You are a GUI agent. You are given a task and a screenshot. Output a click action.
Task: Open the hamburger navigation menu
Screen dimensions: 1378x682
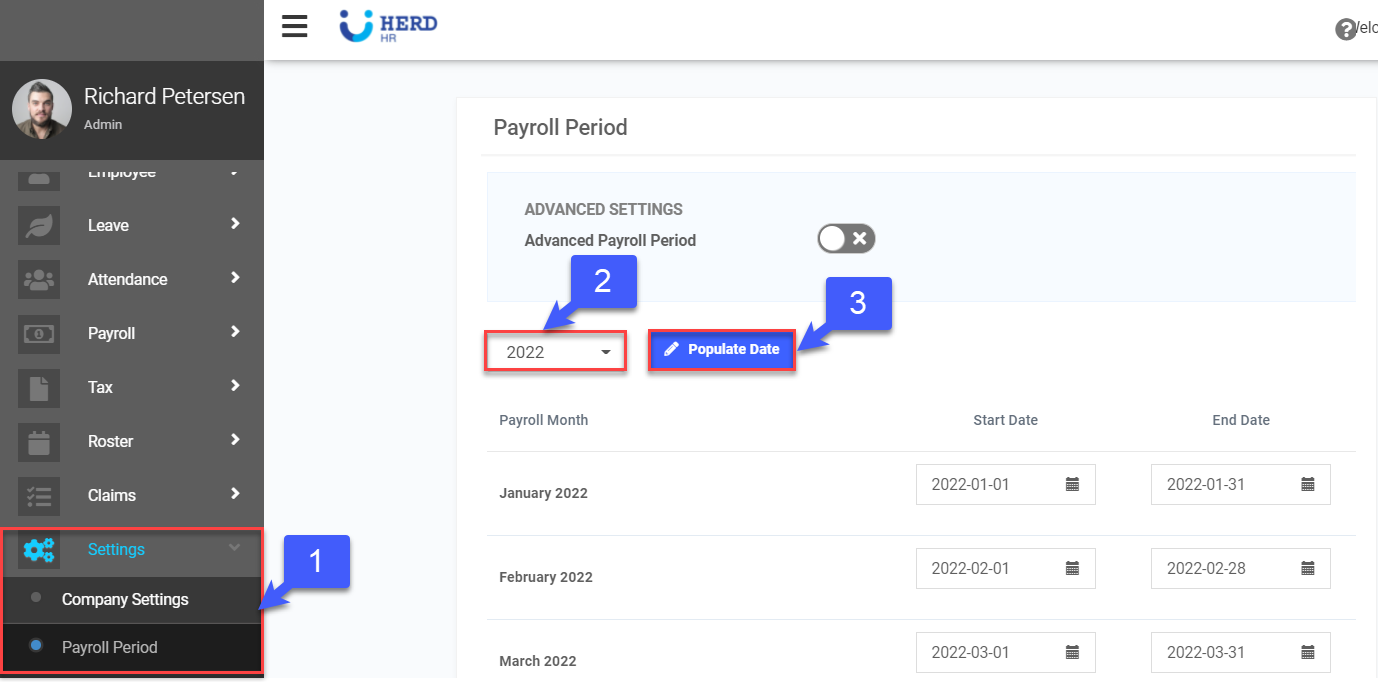coord(294,26)
